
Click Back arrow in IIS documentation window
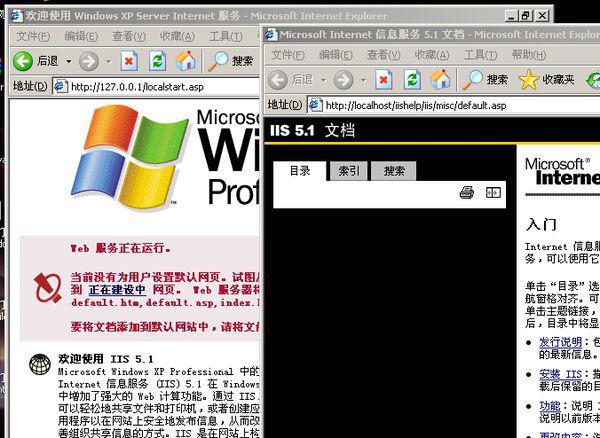tap(277, 80)
